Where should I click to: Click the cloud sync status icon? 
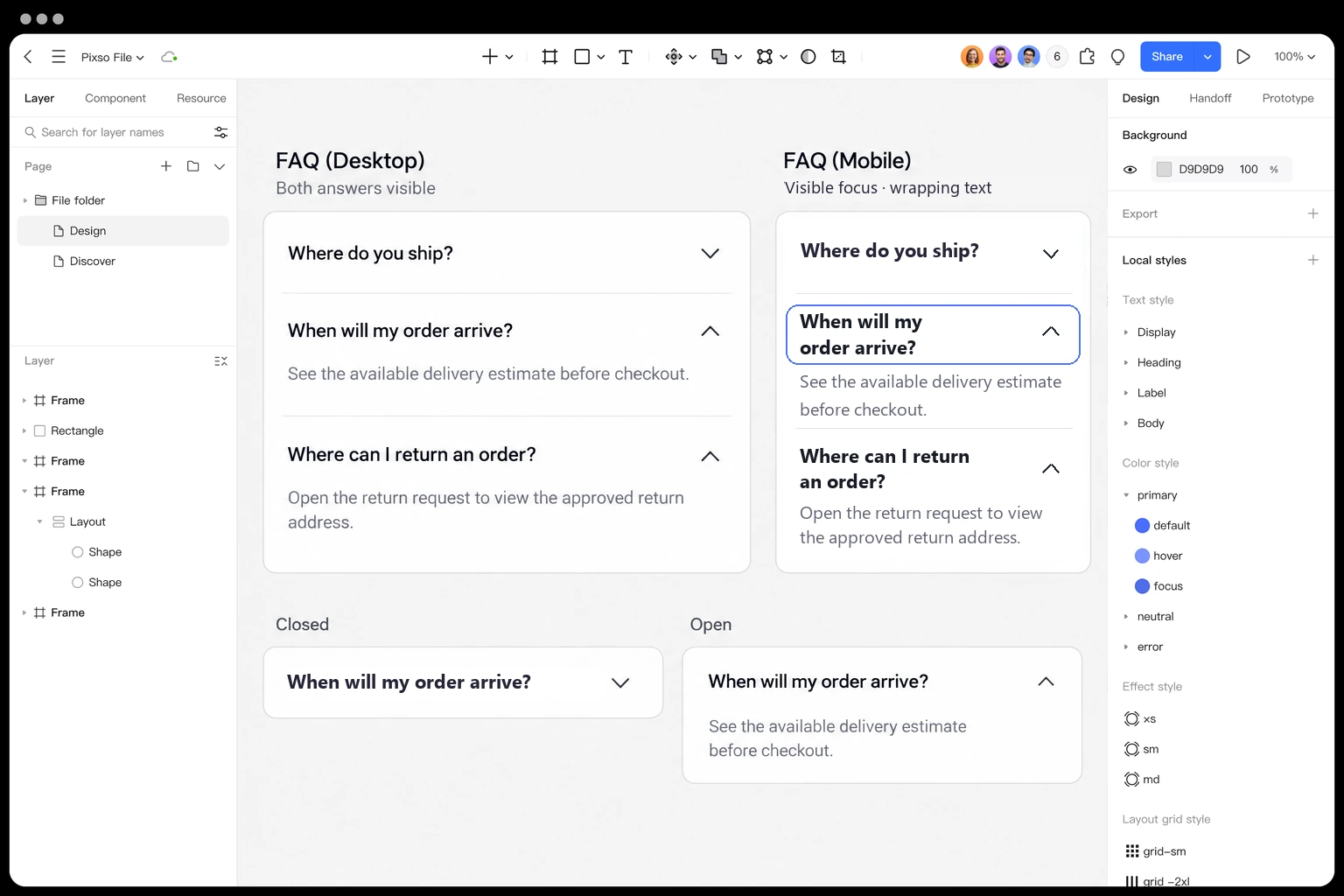tap(169, 57)
